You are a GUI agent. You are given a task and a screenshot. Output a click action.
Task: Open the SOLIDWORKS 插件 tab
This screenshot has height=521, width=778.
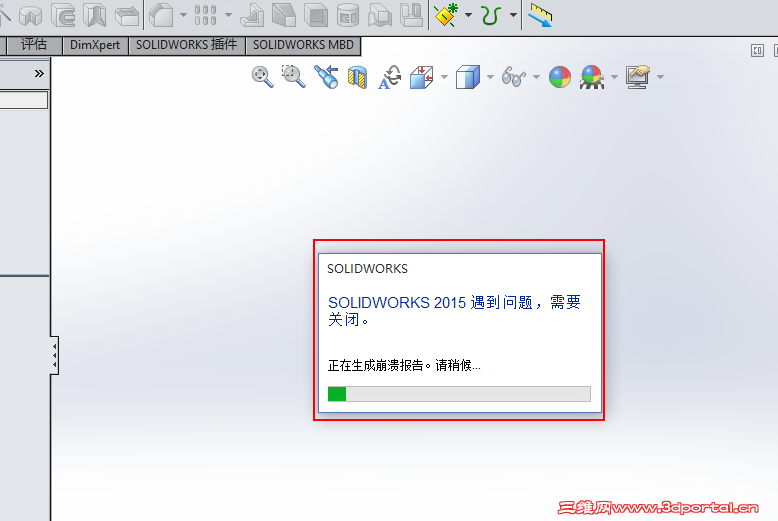(x=187, y=45)
